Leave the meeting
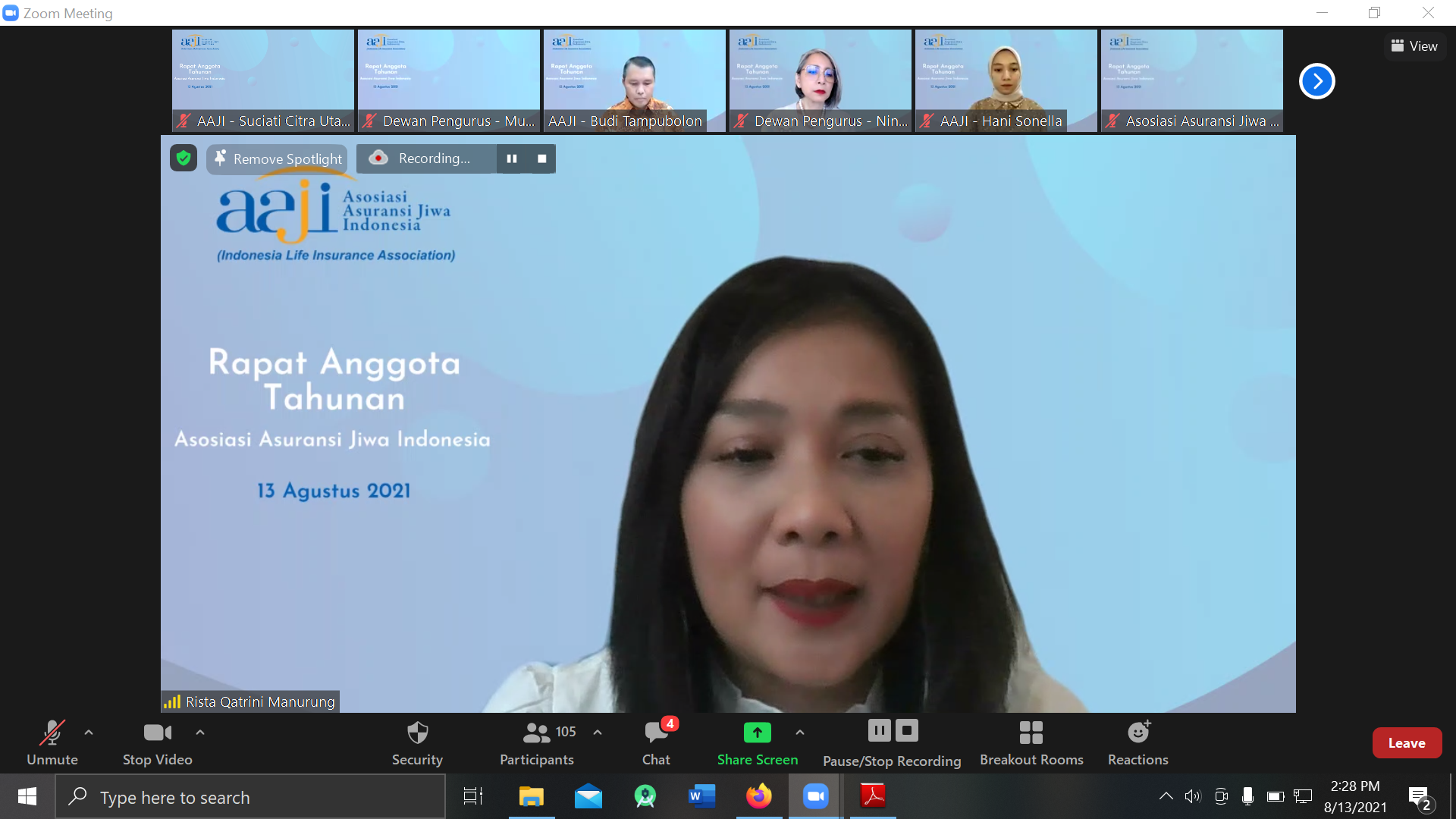This screenshot has height=819, width=1456. 1407,743
